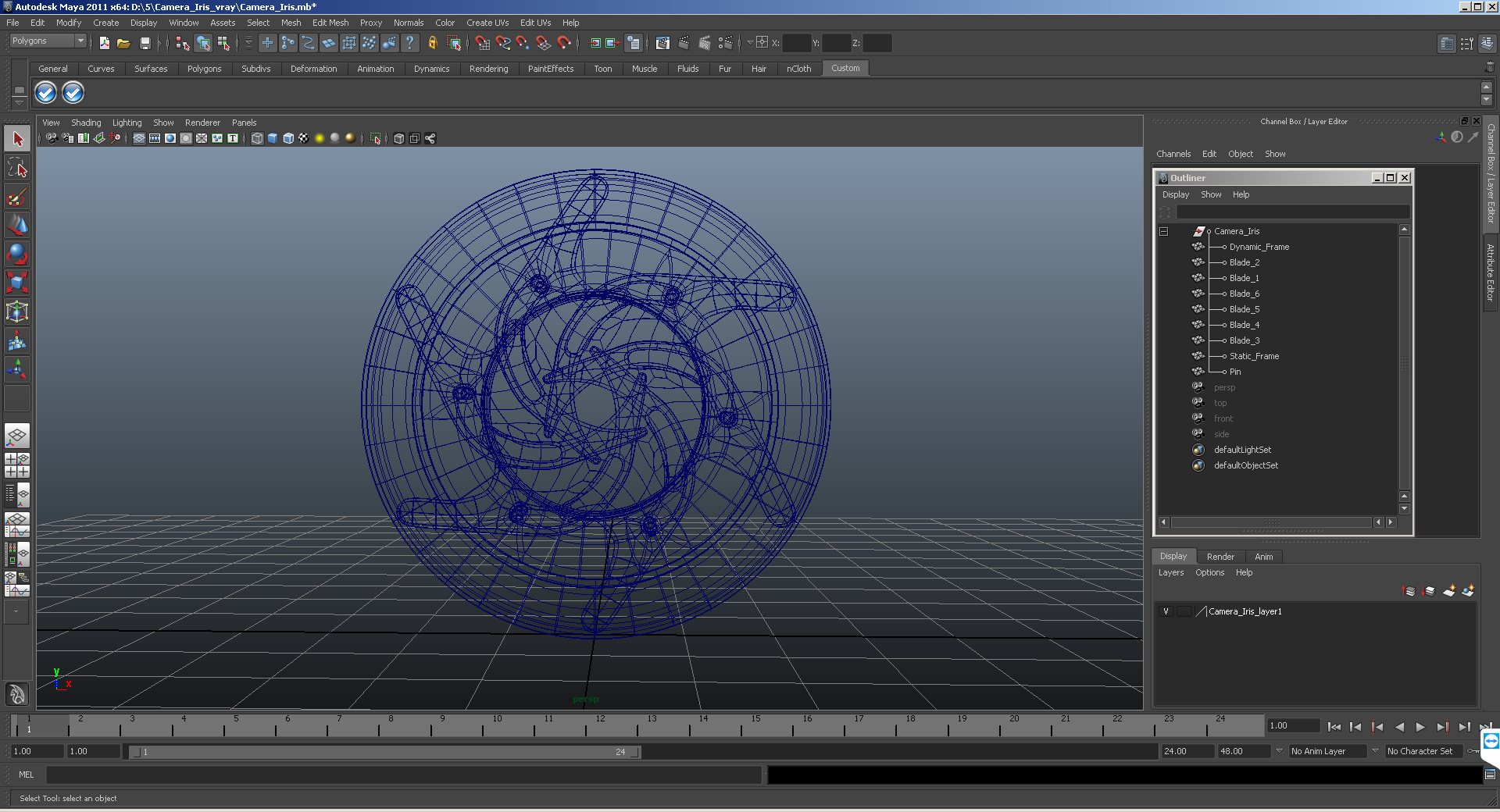Choose the Move tool cone icon
The height and width of the screenshot is (812, 1500).
point(17,225)
